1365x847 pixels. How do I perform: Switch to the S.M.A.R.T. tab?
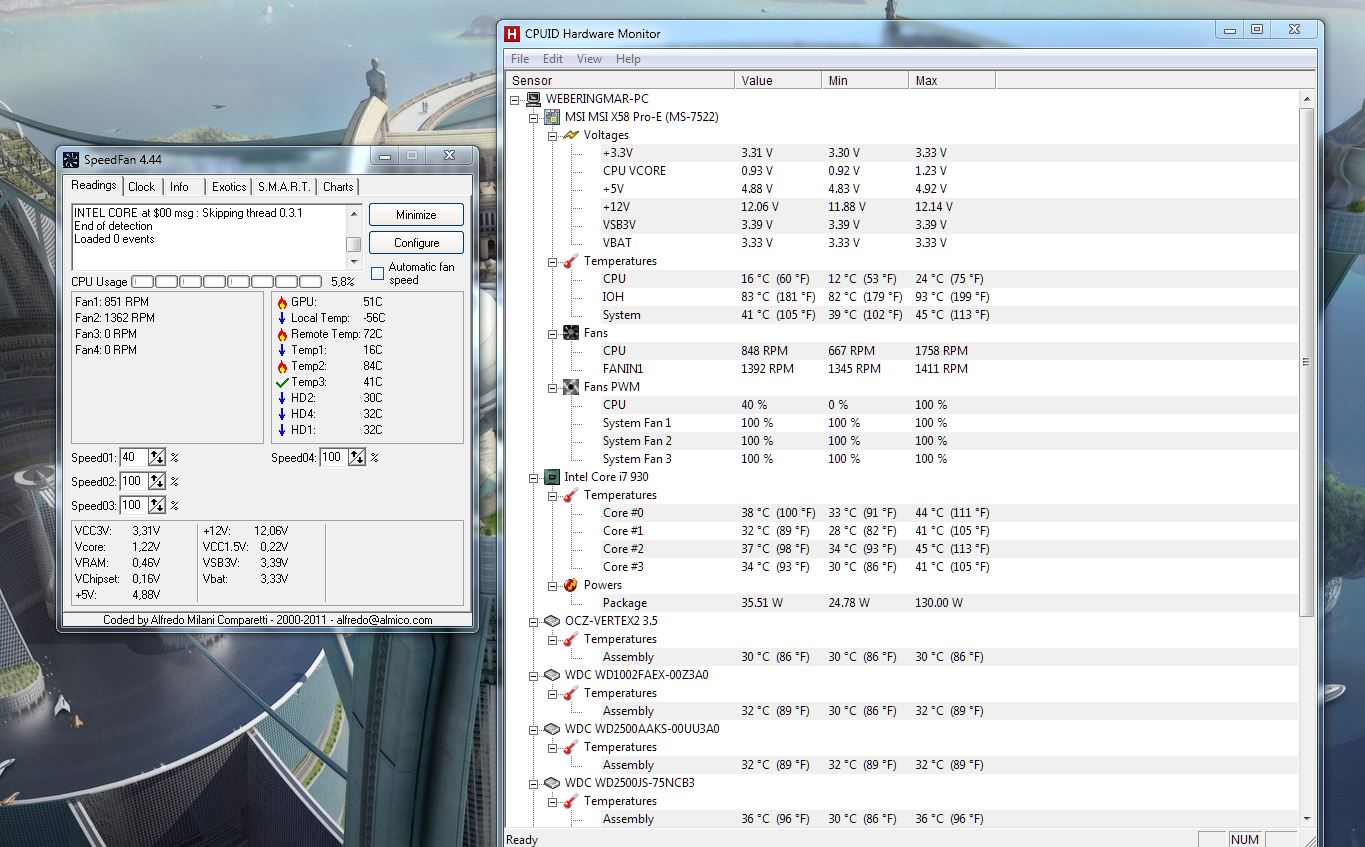coord(284,187)
